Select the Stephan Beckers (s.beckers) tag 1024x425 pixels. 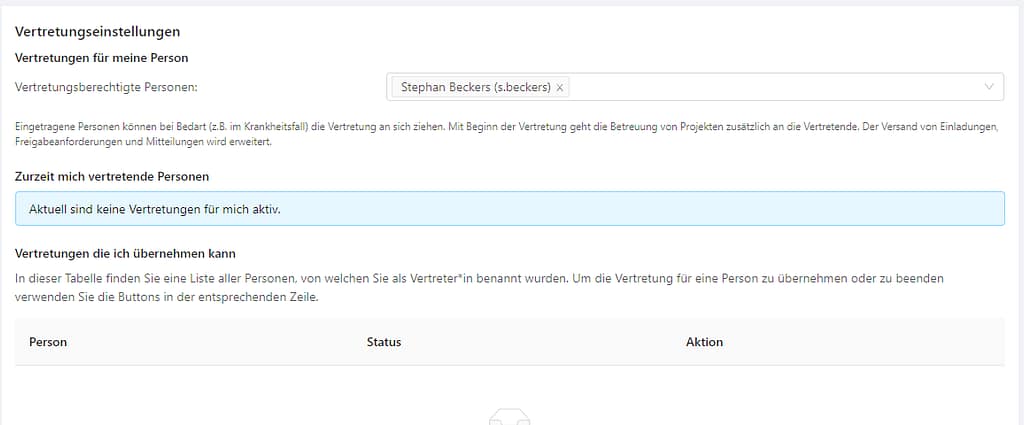(x=475, y=88)
